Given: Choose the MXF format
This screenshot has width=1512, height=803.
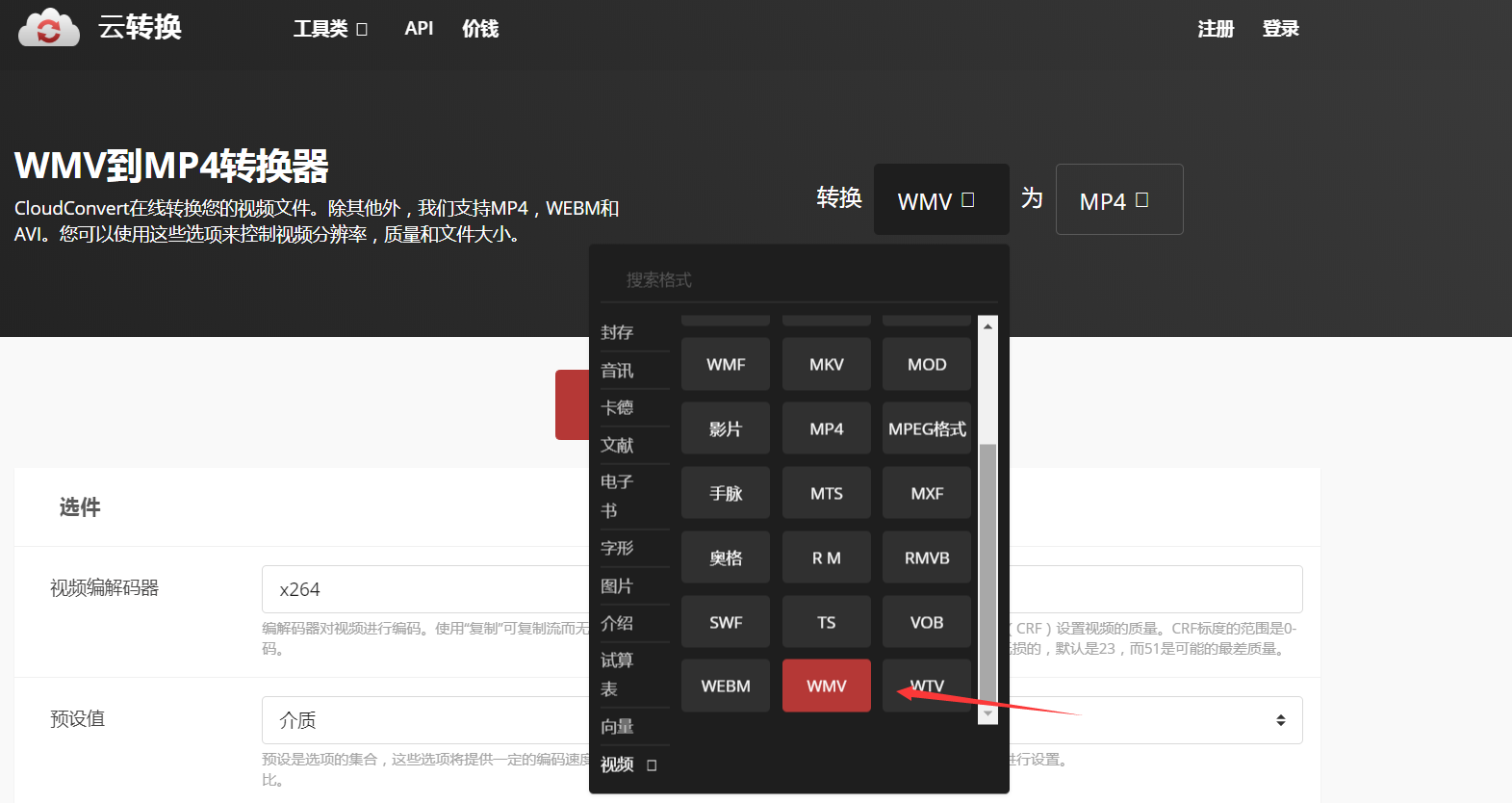Looking at the screenshot, I should [927, 493].
